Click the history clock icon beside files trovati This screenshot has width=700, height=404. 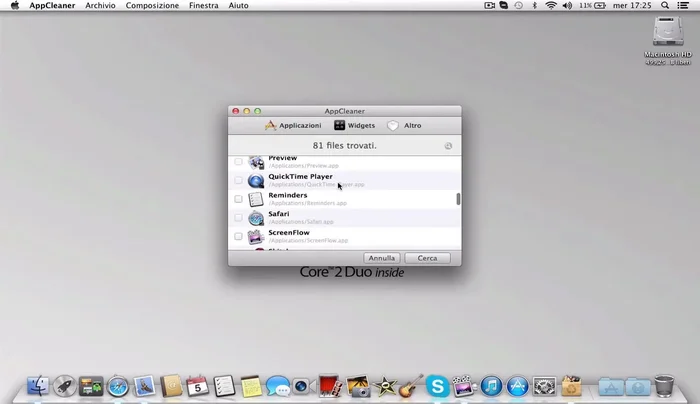[x=448, y=146]
